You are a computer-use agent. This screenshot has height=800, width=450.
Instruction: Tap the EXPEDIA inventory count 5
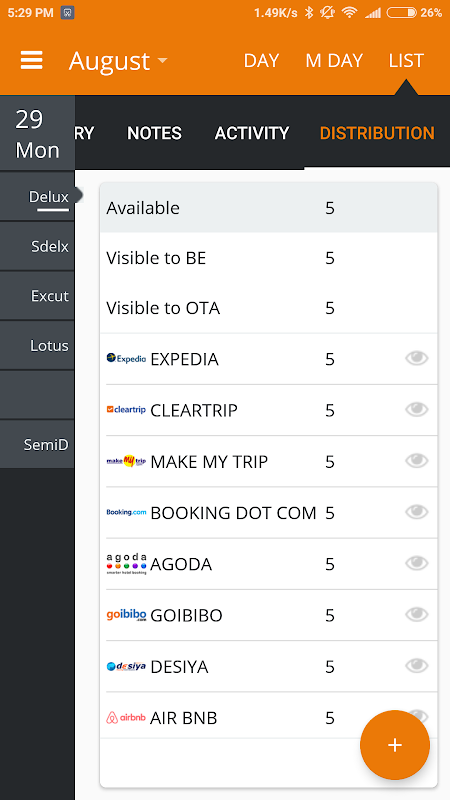tap(330, 359)
